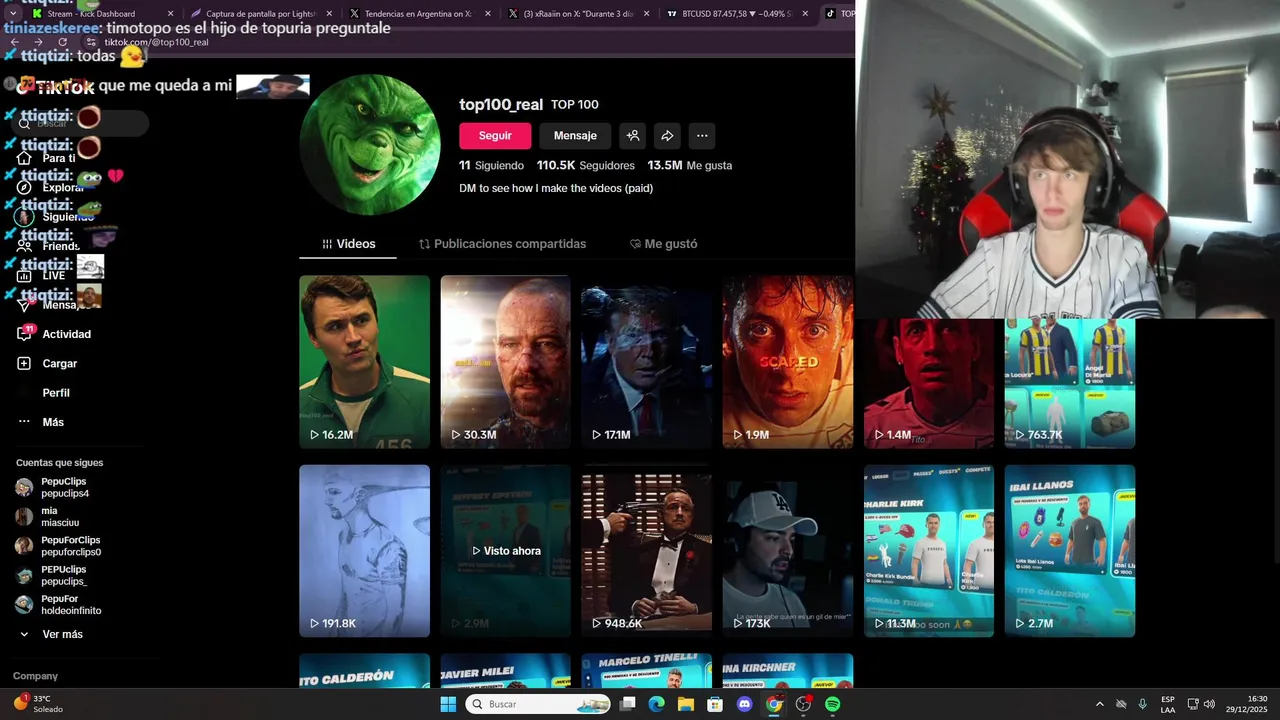Screen dimensions: 1280x720
Task: Go to Perfil in the sidebar
Action: (56, 393)
